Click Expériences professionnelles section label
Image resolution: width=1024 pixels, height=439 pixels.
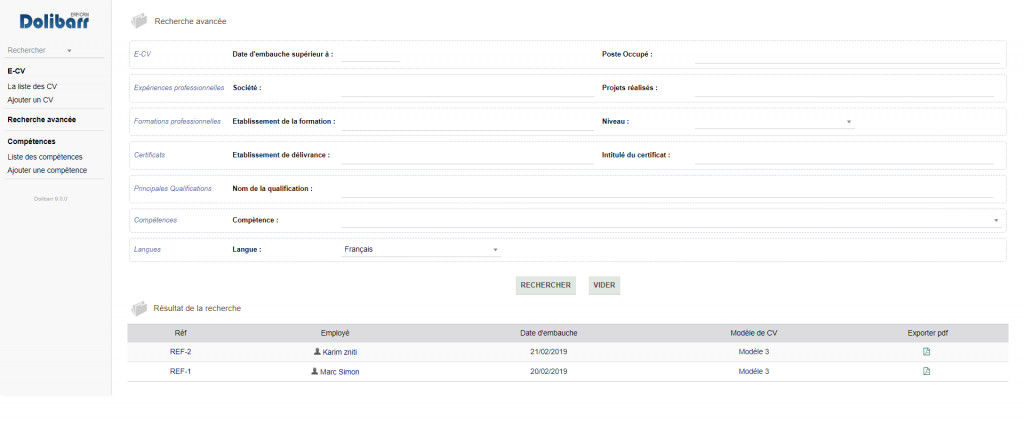(x=179, y=88)
